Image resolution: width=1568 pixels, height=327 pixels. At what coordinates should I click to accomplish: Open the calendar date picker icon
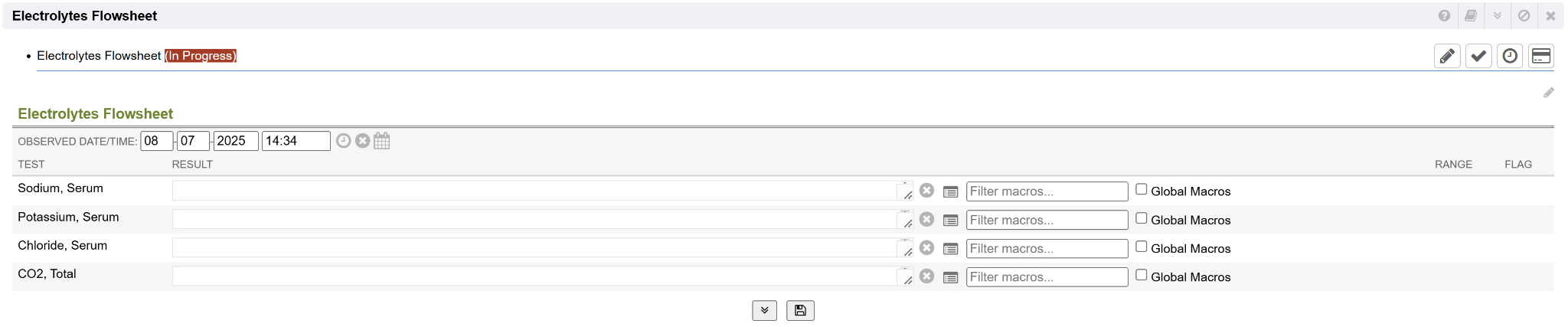tap(382, 141)
